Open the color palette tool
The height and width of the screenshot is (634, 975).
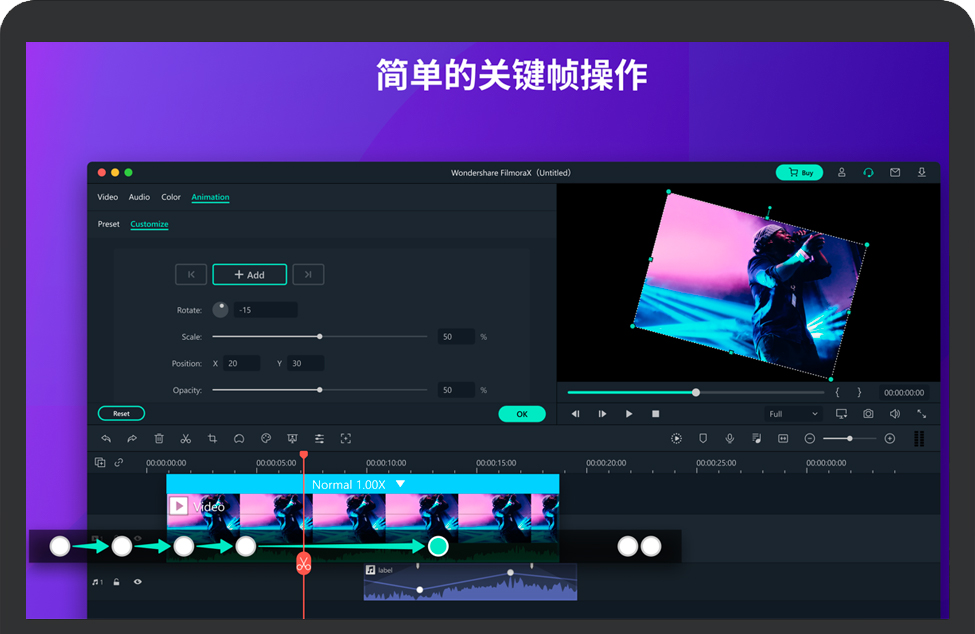(x=266, y=438)
